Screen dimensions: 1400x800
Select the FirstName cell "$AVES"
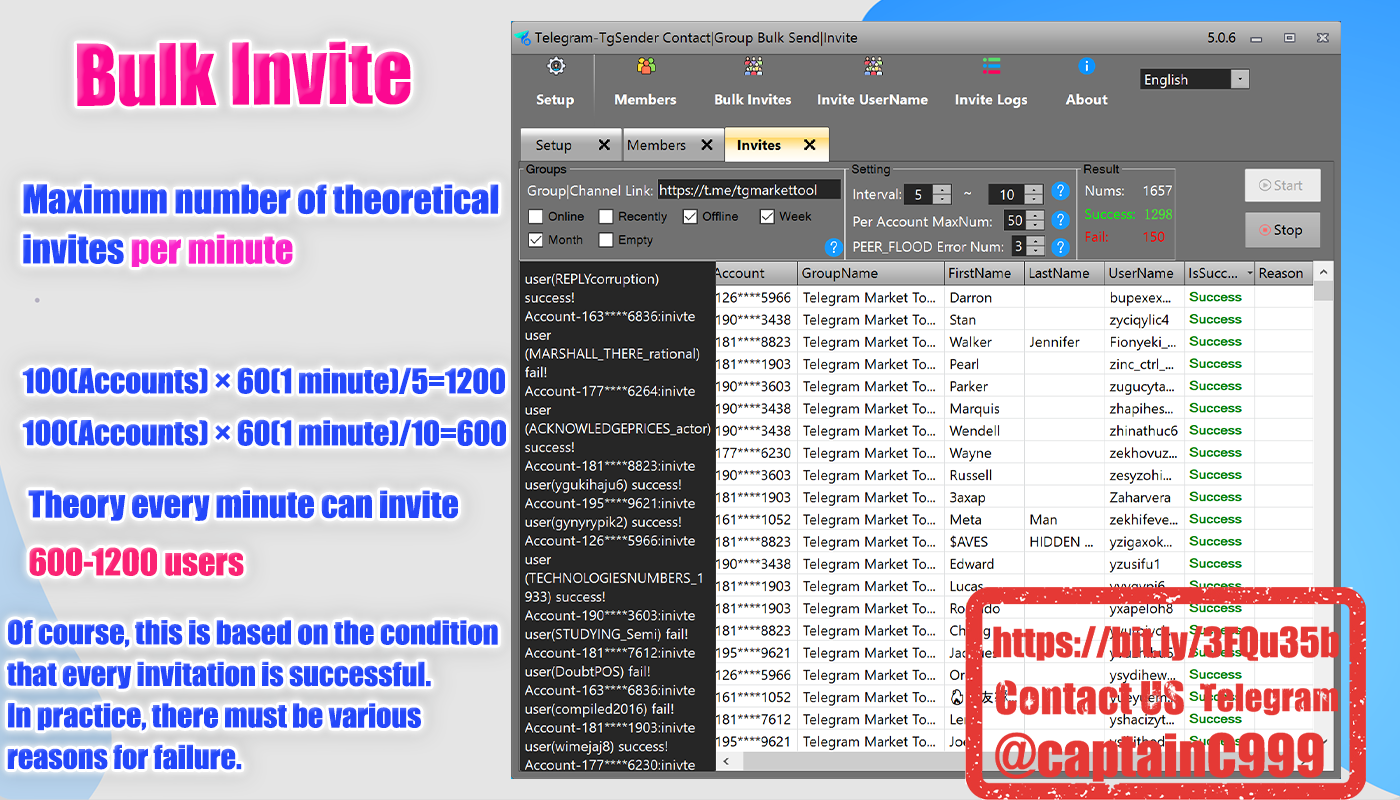coord(985,542)
